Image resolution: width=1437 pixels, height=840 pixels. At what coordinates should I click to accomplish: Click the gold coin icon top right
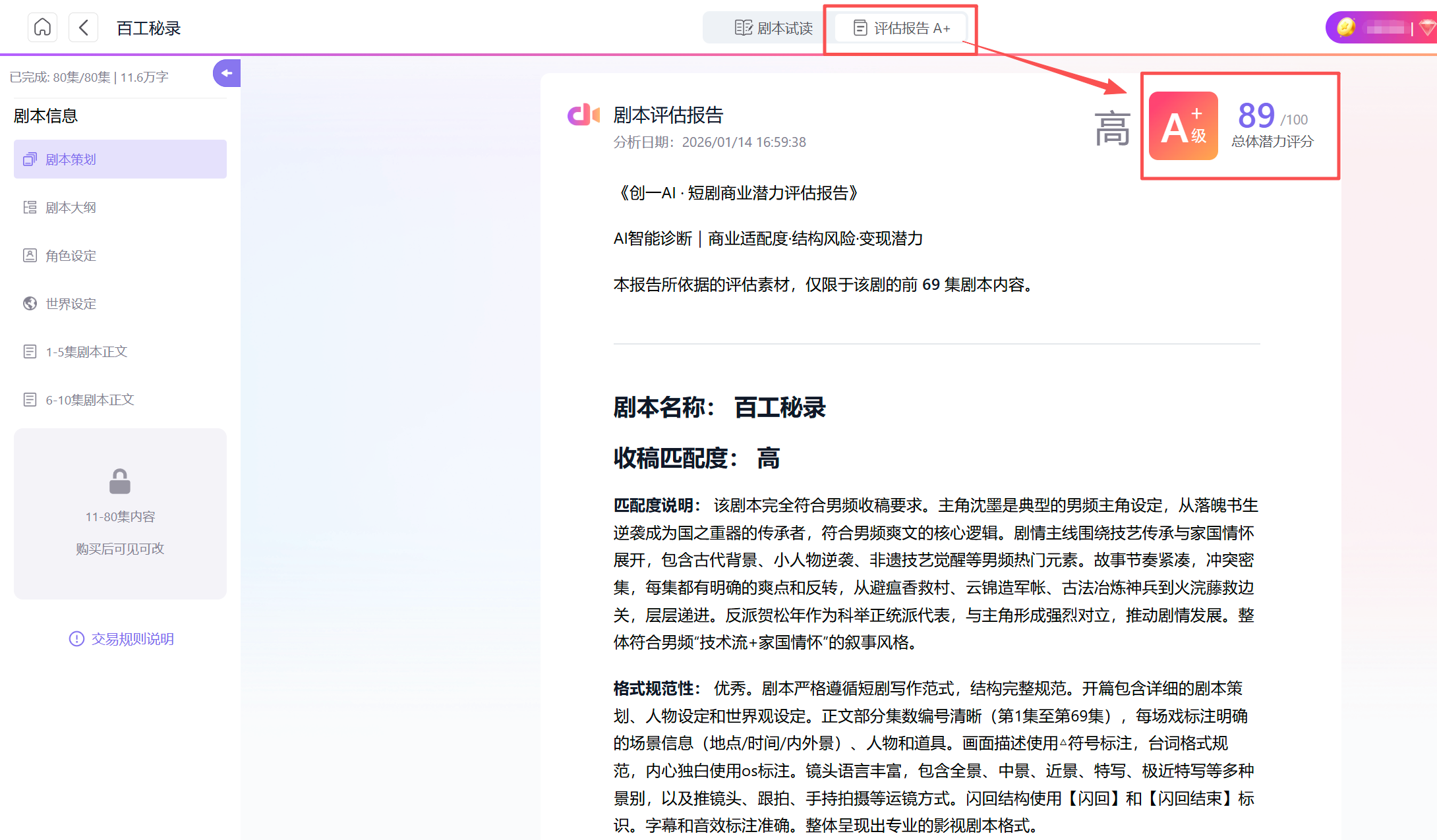pos(1346,28)
